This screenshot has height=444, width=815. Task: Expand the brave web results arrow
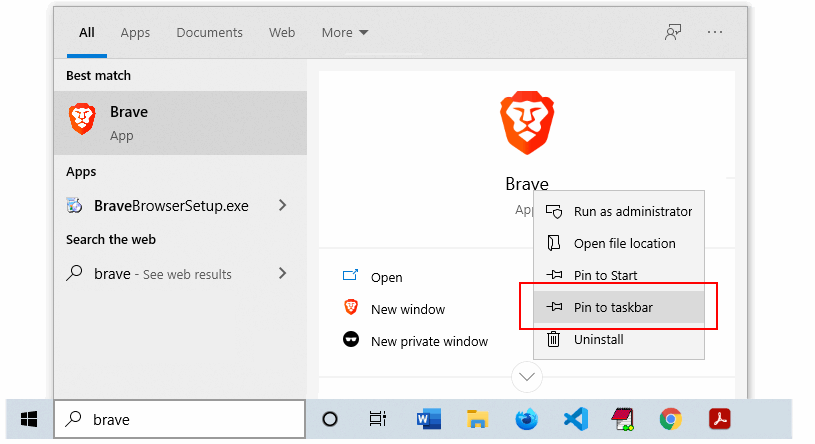coord(282,273)
